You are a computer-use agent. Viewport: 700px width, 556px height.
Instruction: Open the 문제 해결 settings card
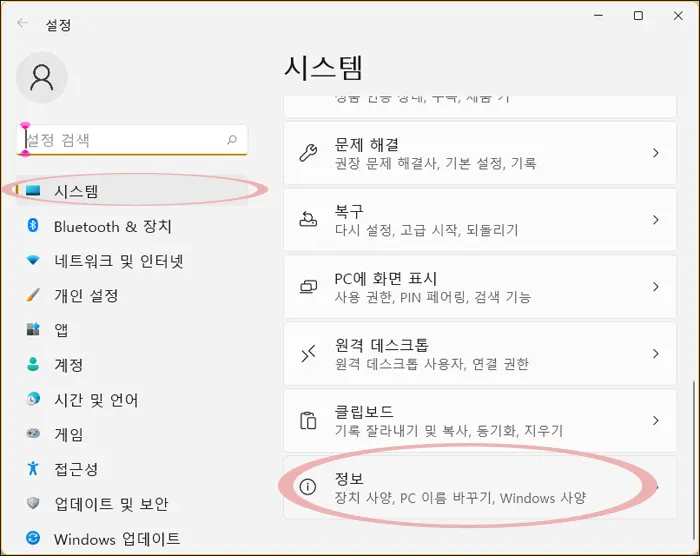(480, 153)
